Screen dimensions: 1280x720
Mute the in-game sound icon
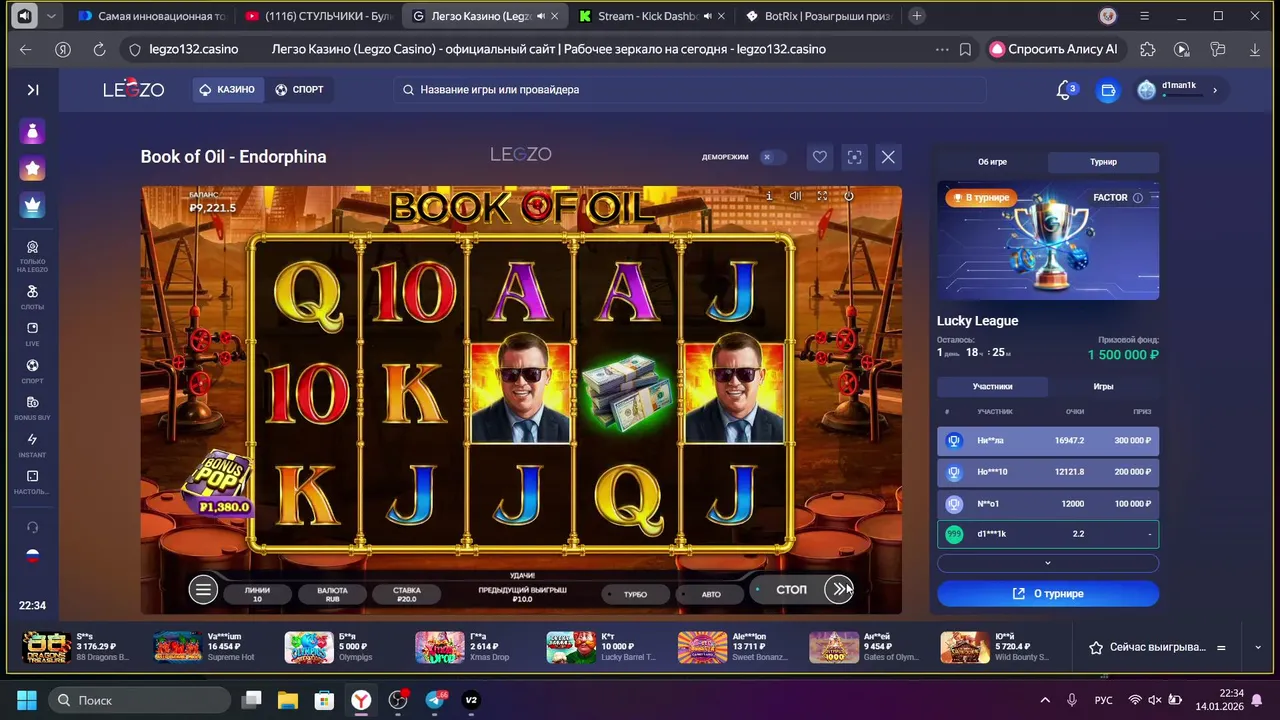796,196
